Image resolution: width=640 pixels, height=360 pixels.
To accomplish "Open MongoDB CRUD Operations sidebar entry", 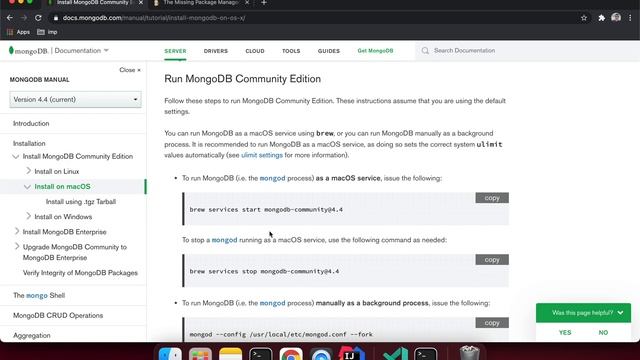I will (58, 316).
